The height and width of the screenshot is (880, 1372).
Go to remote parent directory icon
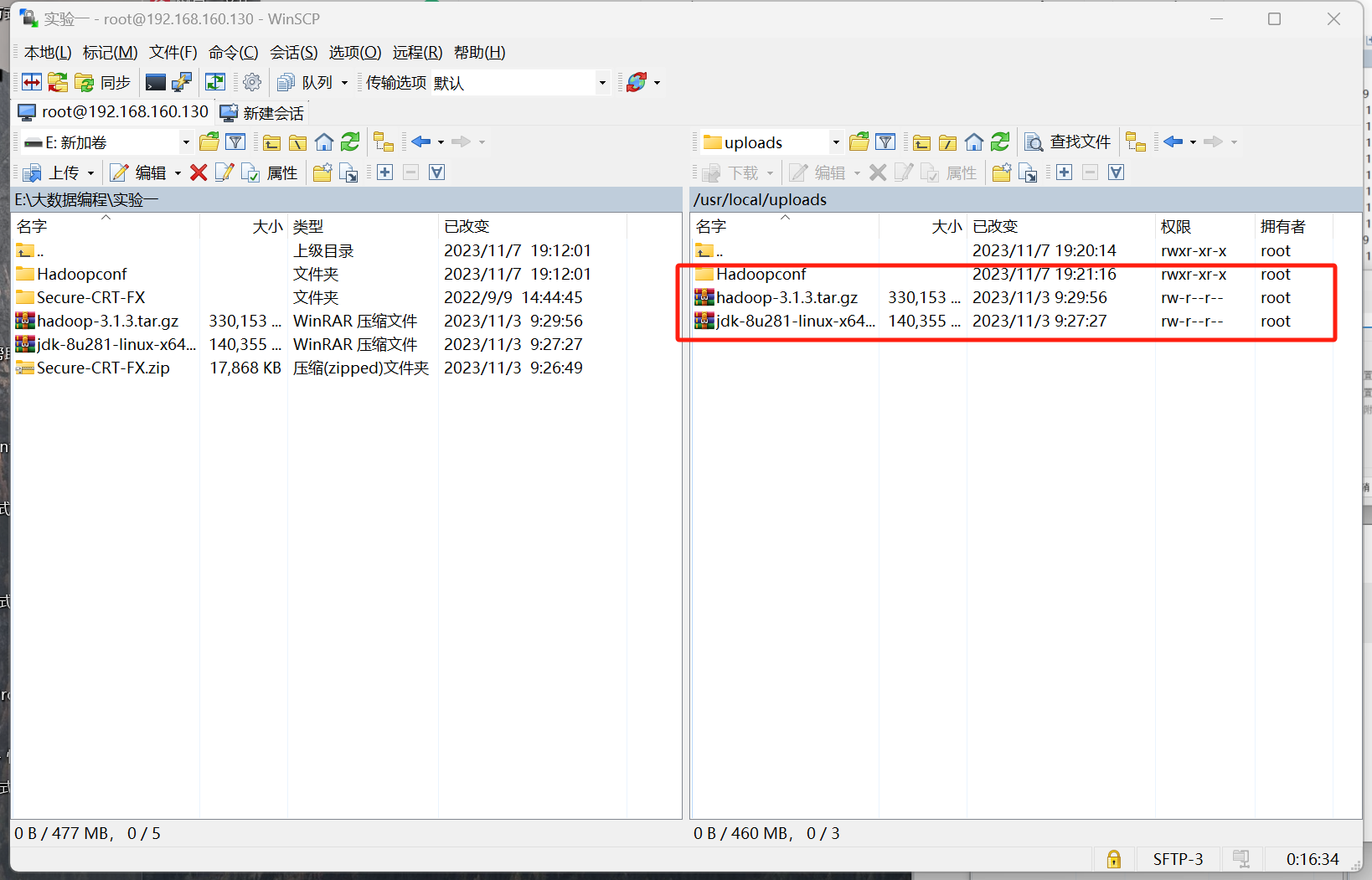coord(921,142)
